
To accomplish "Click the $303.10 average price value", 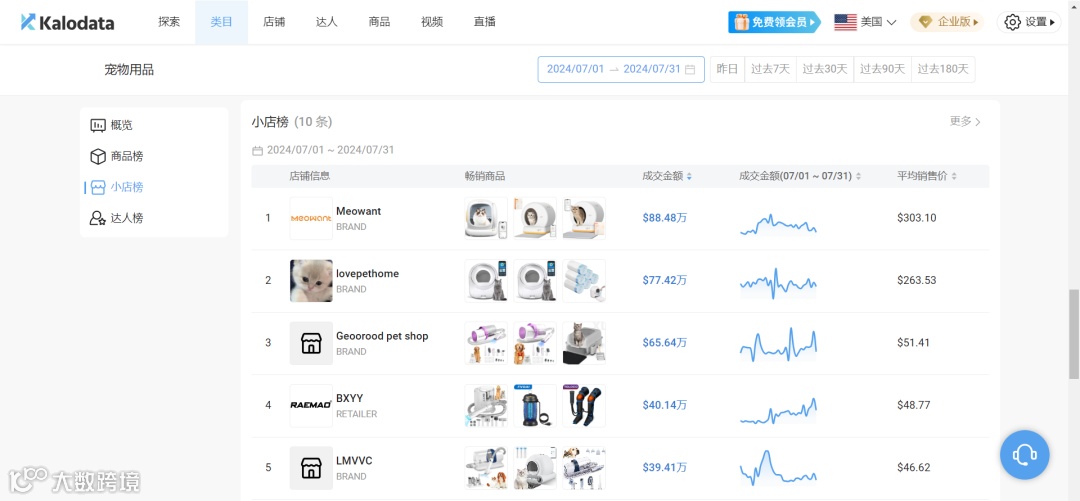I will (917, 218).
